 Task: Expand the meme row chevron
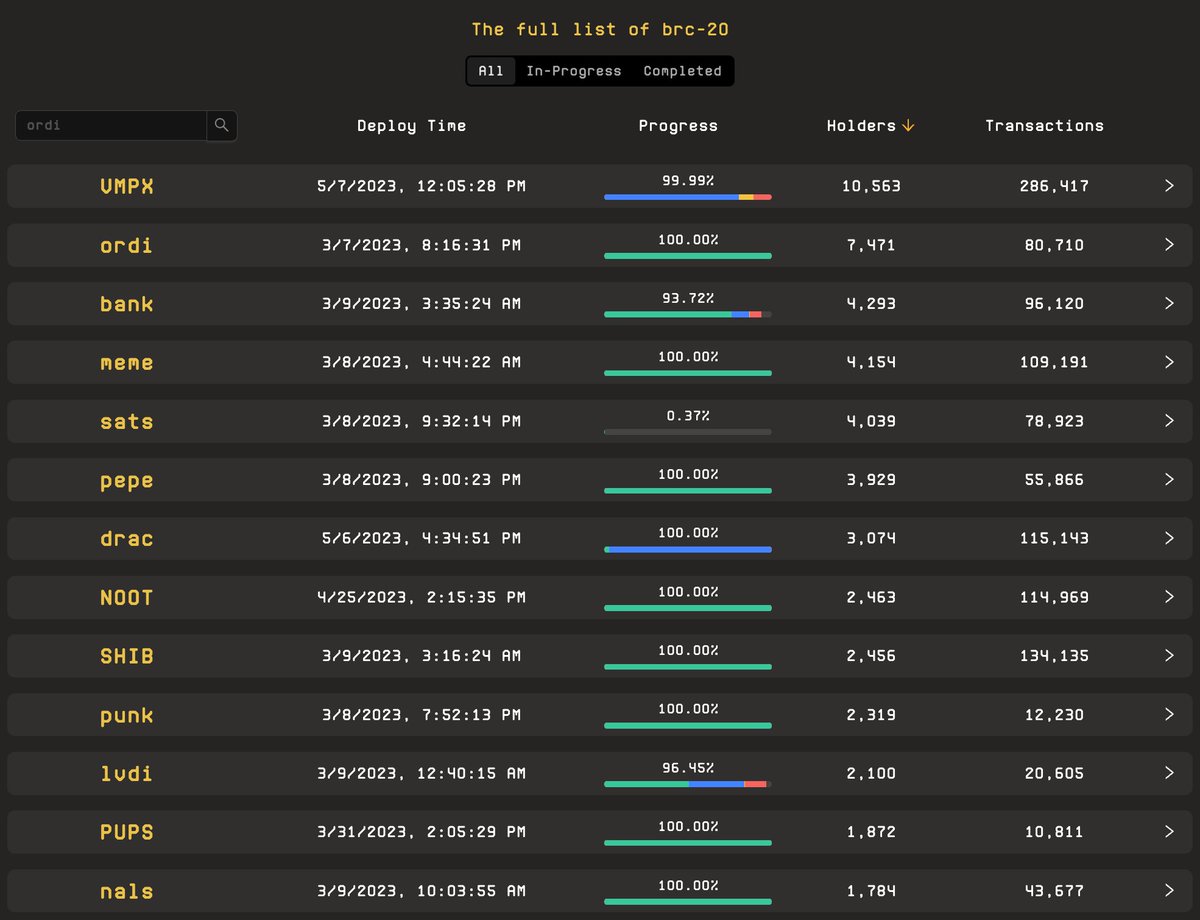(x=1169, y=362)
